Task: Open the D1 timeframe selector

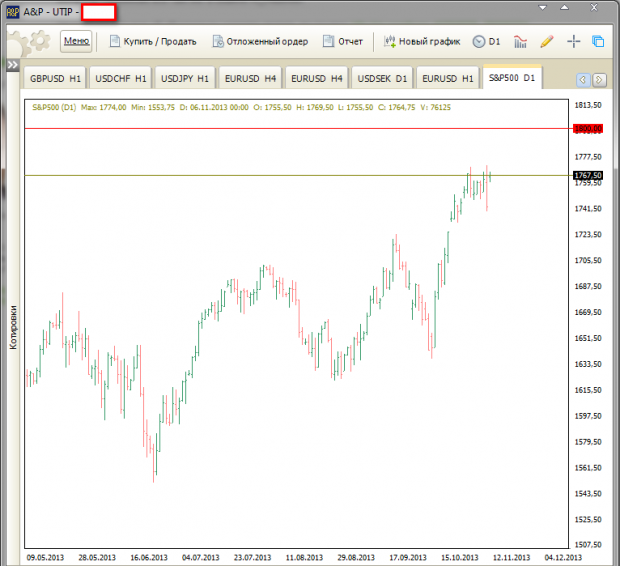Action: (487, 42)
